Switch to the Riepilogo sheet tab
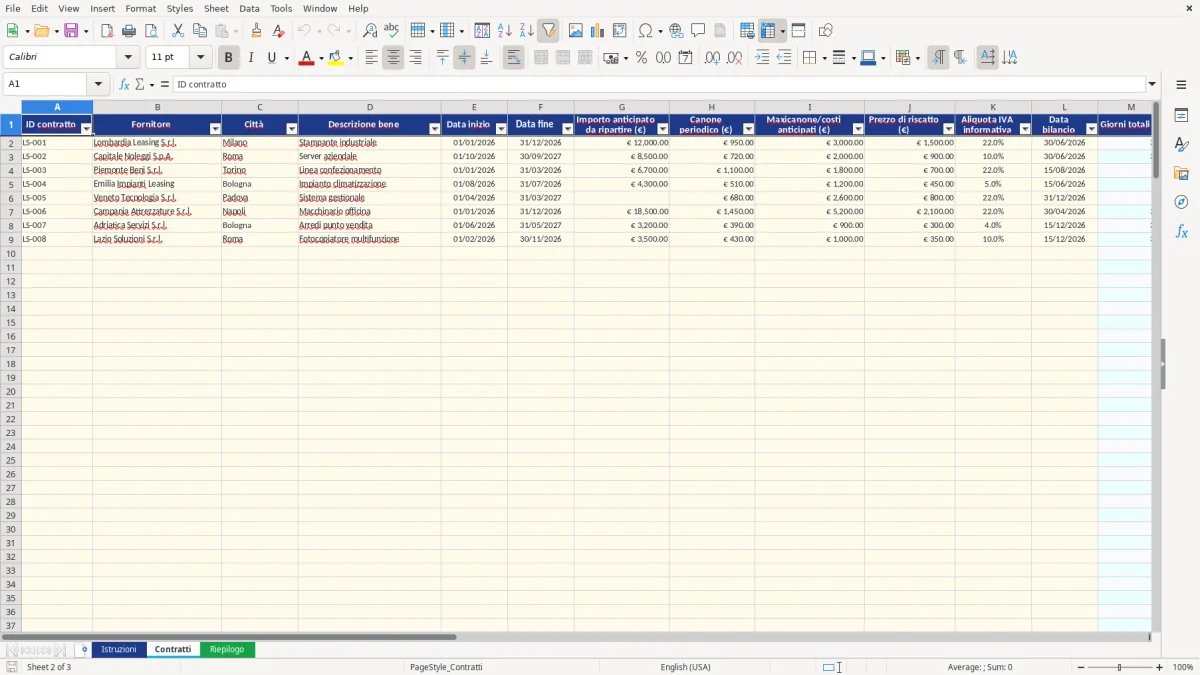Image resolution: width=1200 pixels, height=675 pixels. pos(227,649)
